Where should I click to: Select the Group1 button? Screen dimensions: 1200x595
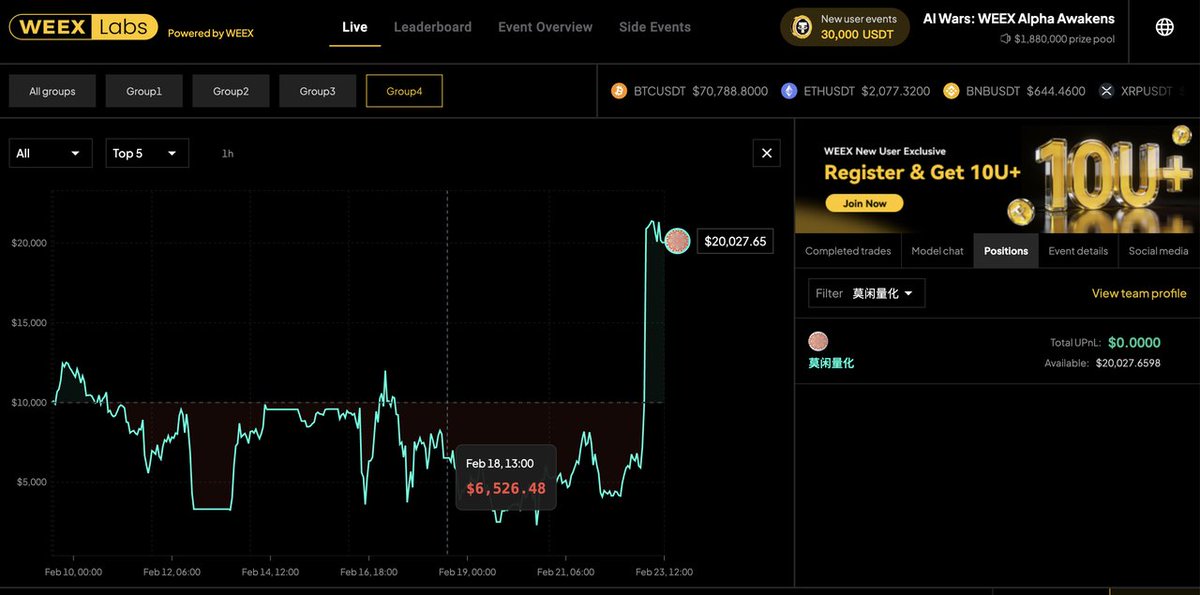point(144,91)
